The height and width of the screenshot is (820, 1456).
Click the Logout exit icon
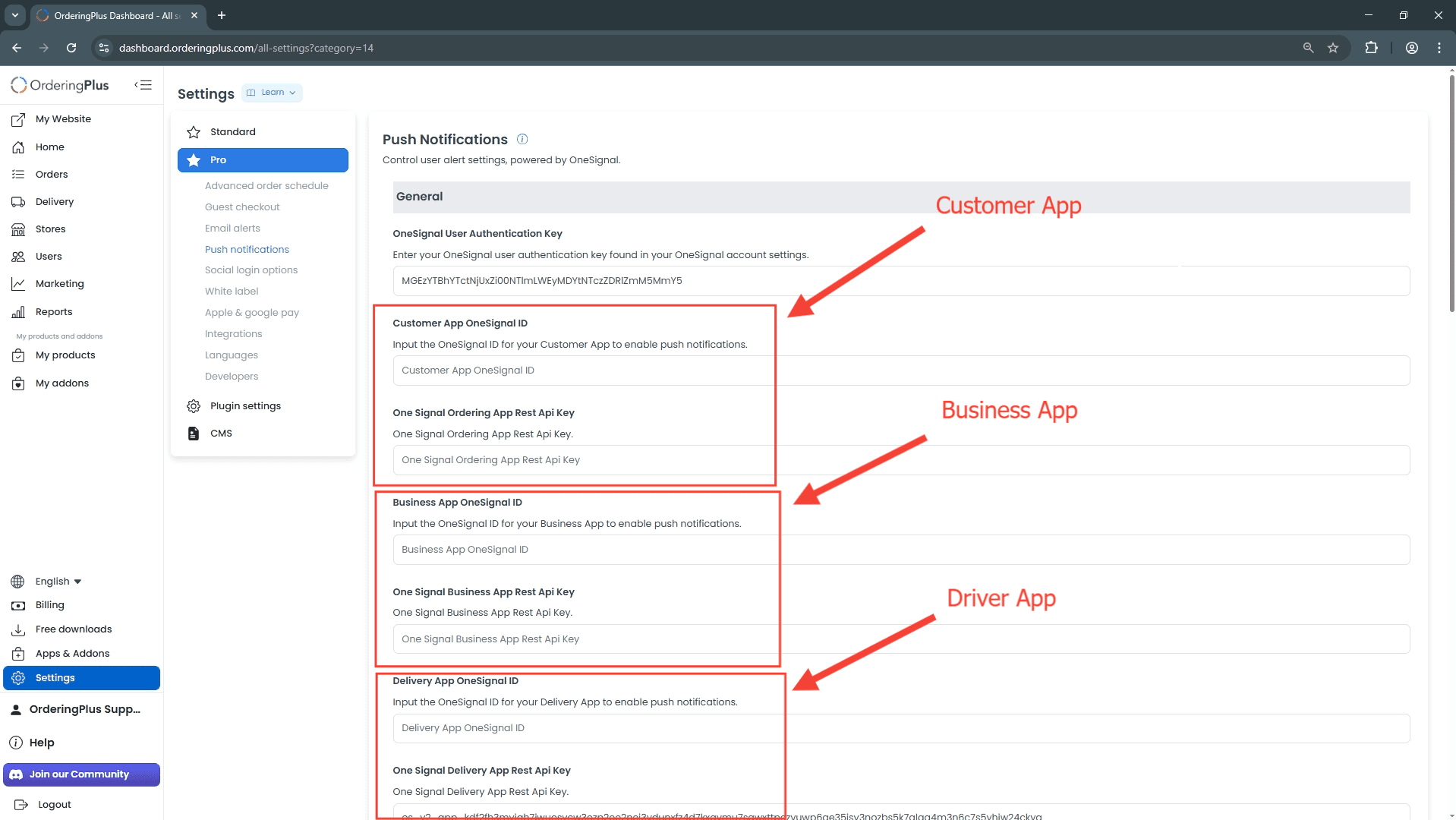point(21,805)
